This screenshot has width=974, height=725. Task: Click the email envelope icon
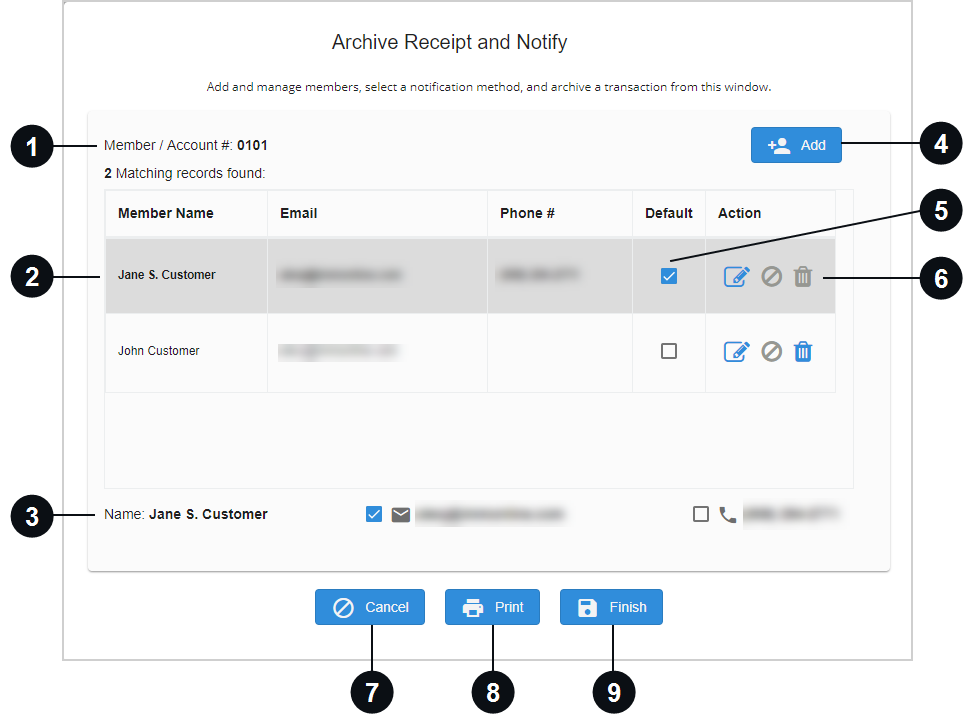tap(401, 514)
